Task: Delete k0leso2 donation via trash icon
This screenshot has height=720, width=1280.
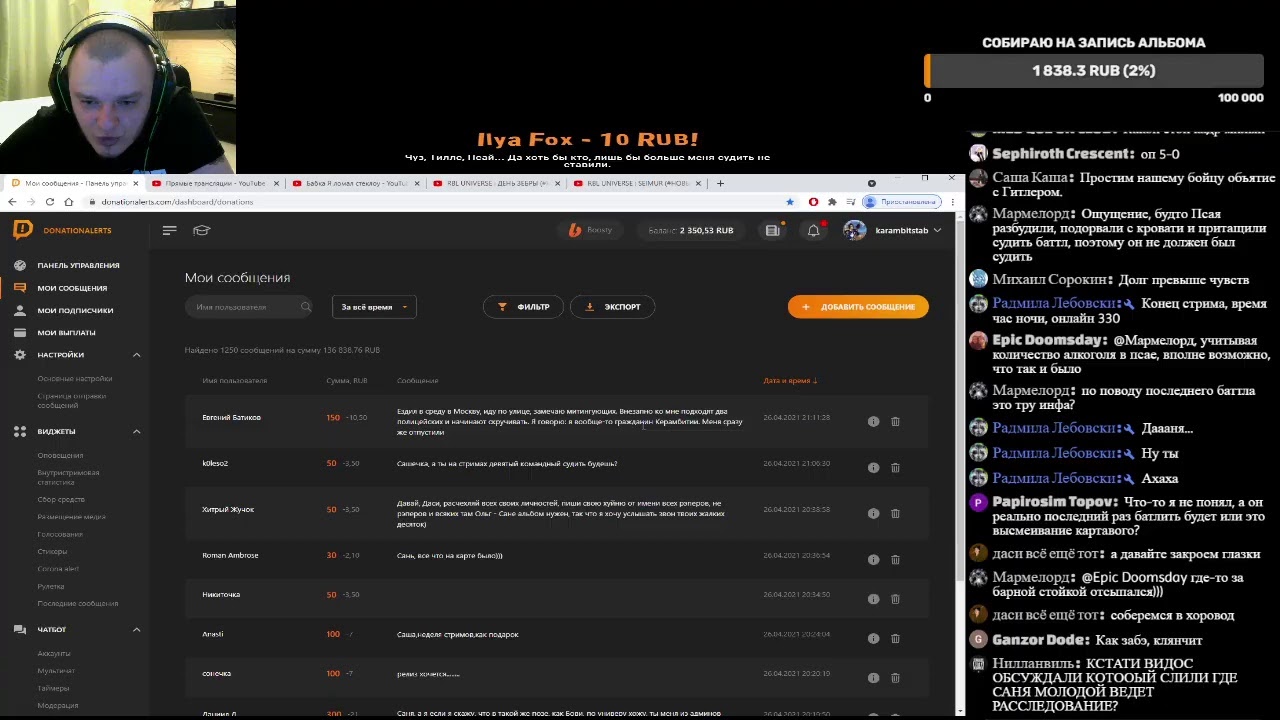Action: 895,467
